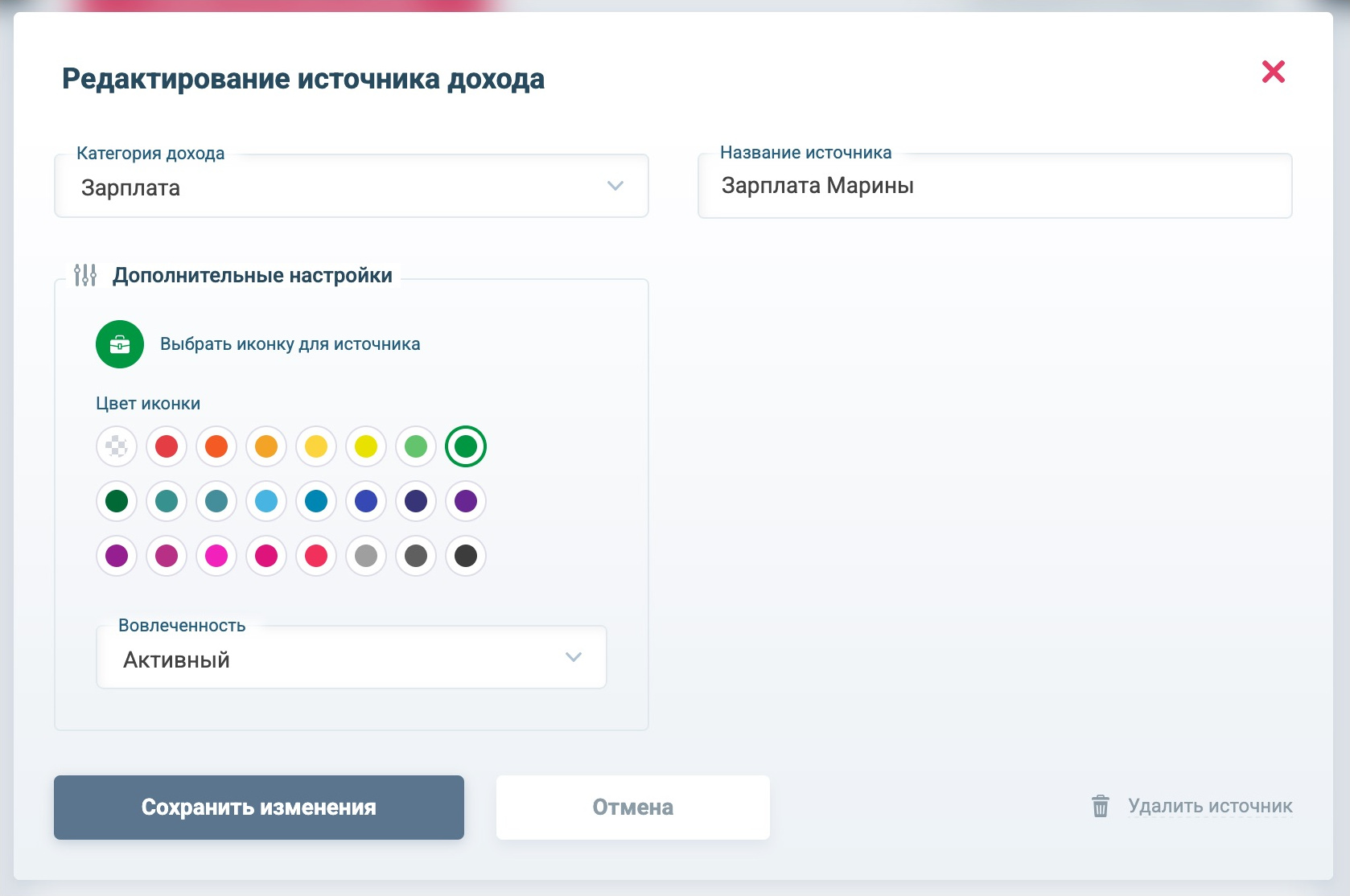Select the magenta-plum color swatch
1350x896 pixels.
[167, 556]
